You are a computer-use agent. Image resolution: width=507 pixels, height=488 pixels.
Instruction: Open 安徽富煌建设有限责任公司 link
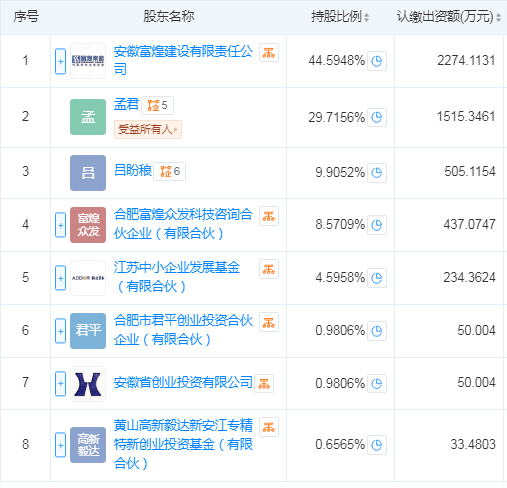point(183,60)
